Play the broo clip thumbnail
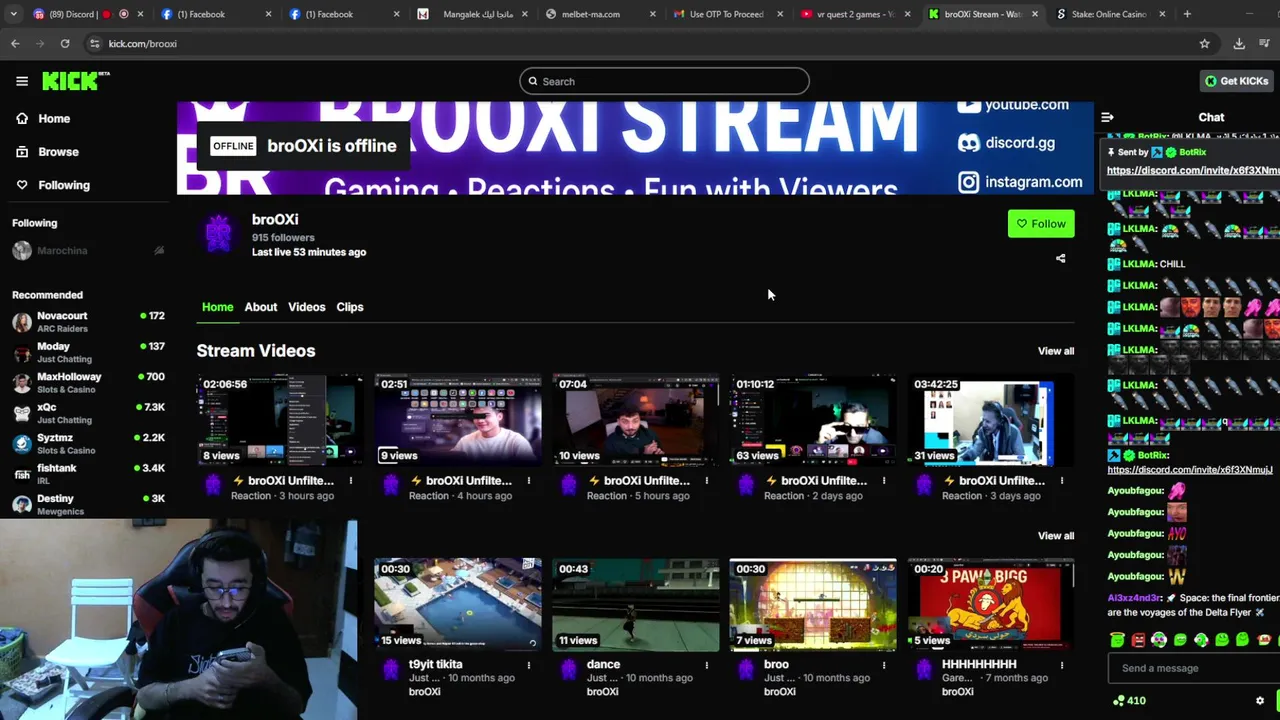Image resolution: width=1280 pixels, height=720 pixels. click(x=813, y=604)
